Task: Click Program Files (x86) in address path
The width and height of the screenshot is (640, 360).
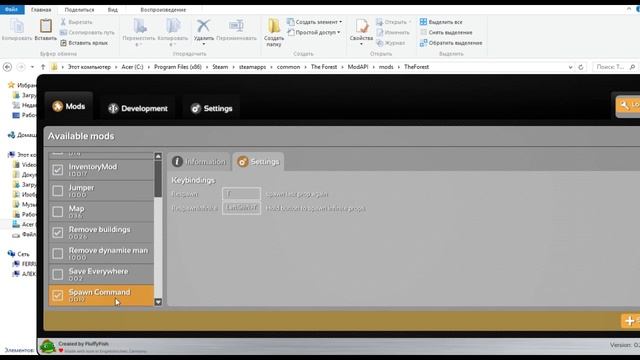Action: 178,67
